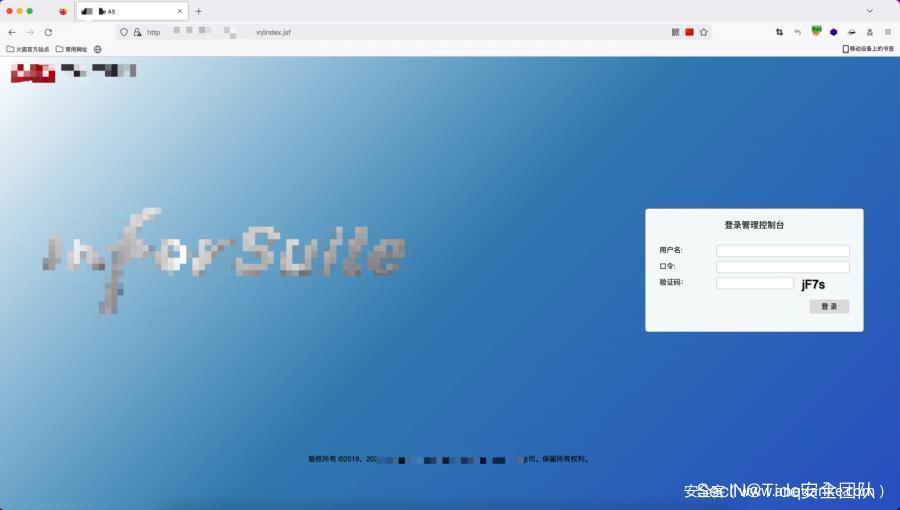Focus the 口令 password field
The width and height of the screenshot is (900, 510).
pyautogui.click(x=782, y=267)
